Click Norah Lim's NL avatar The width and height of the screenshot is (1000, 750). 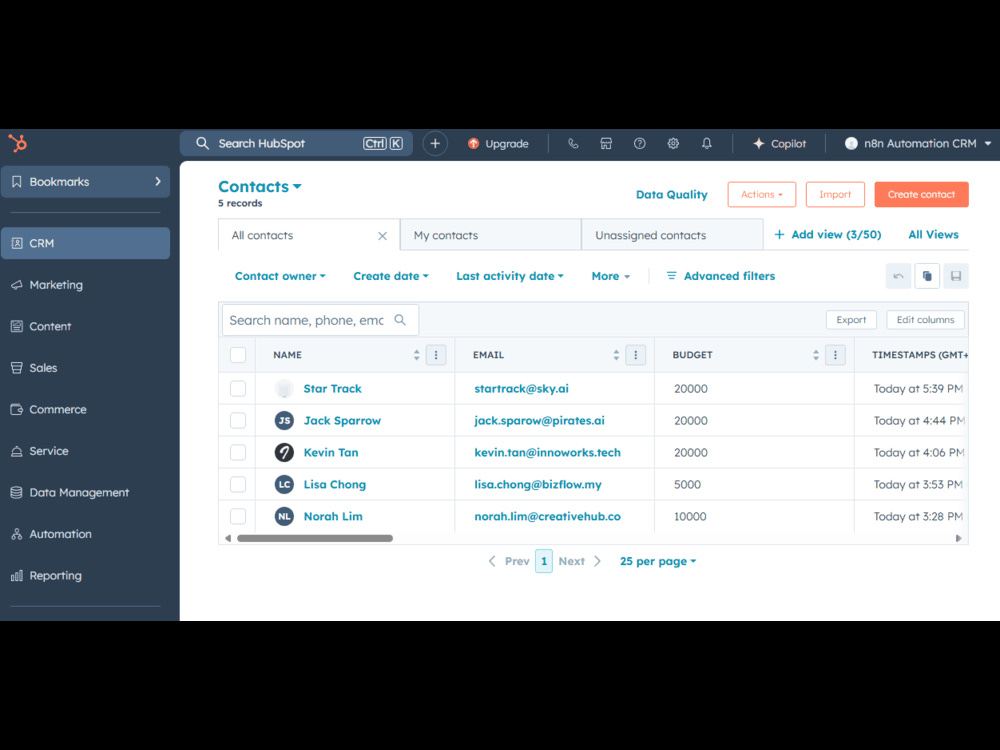click(x=284, y=516)
